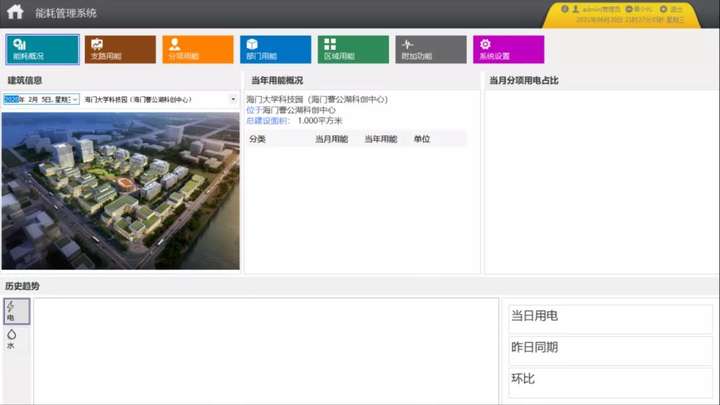Click the 当日用电 box
The width and height of the screenshot is (720, 405).
[x=610, y=319]
